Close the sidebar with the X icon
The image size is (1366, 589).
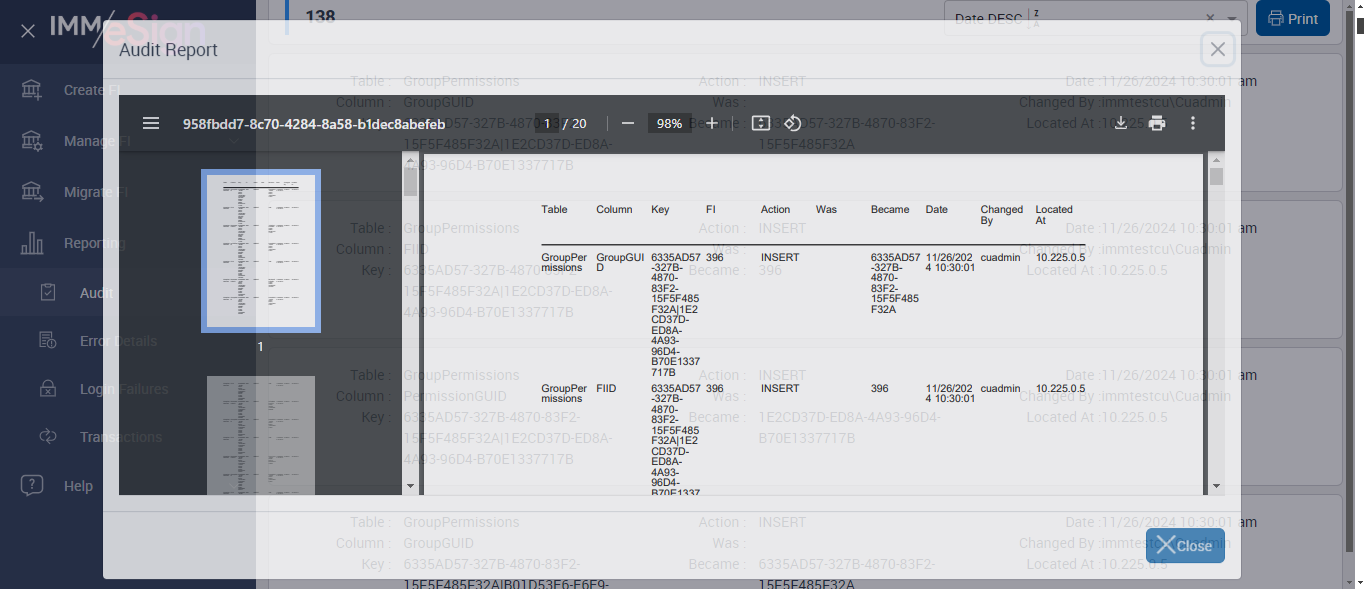(28, 31)
